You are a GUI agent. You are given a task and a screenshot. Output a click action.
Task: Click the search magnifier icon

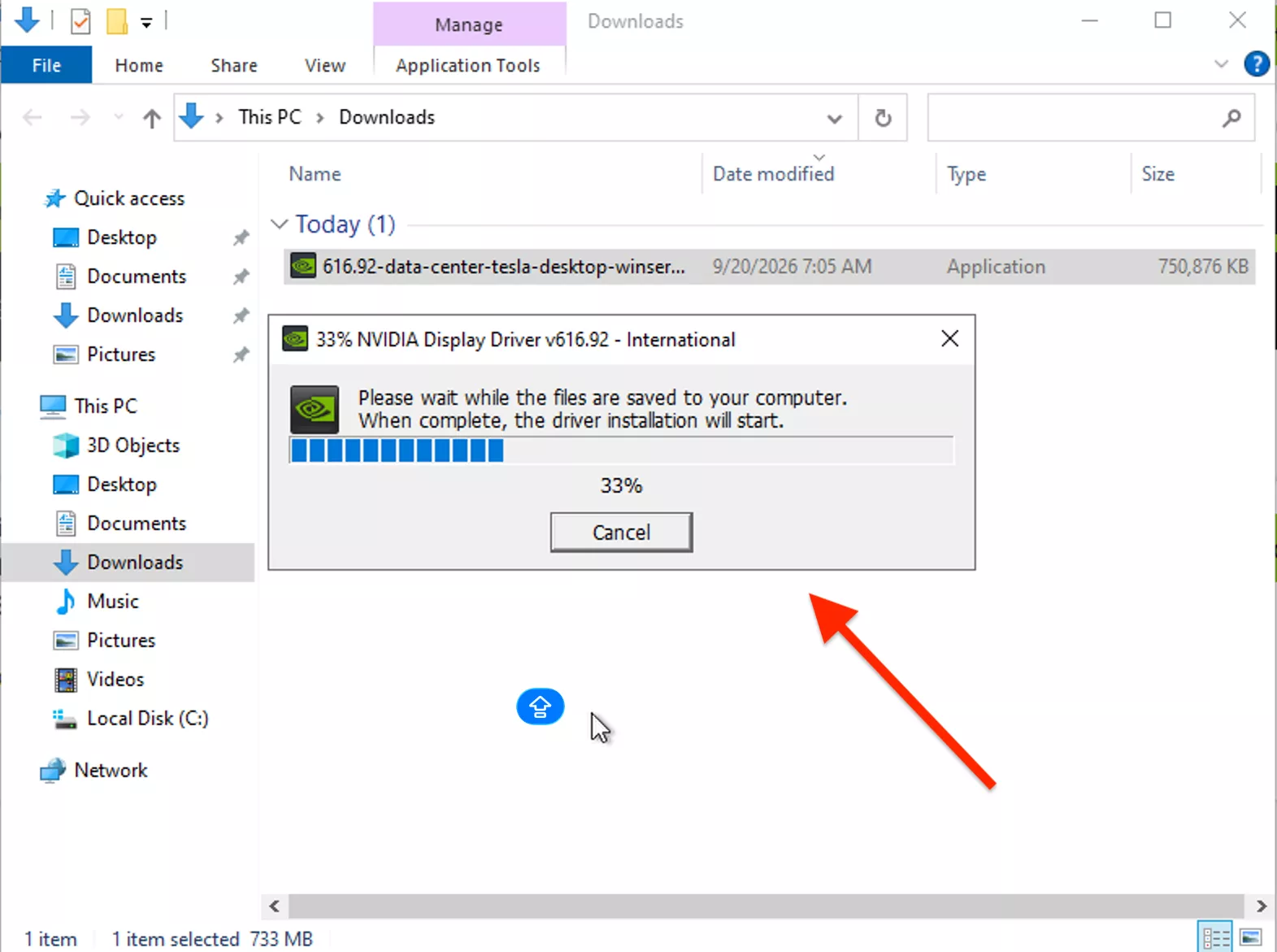1231,119
